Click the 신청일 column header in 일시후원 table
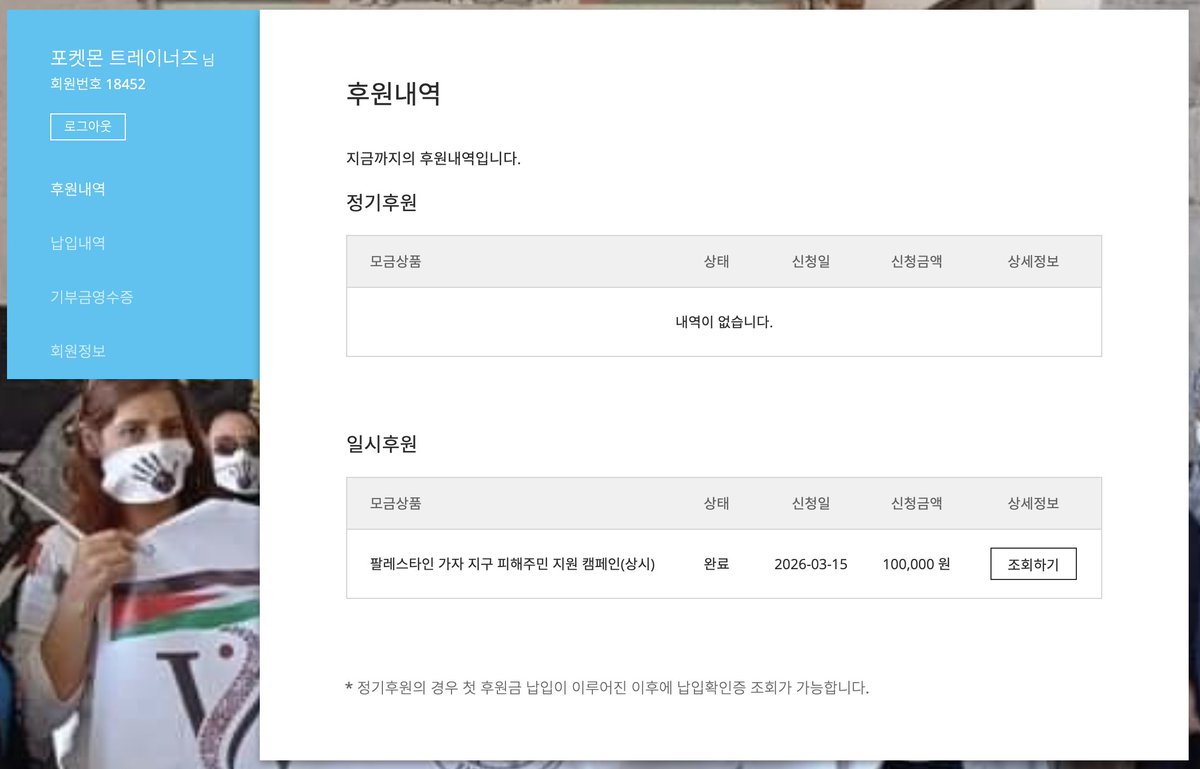The width and height of the screenshot is (1200, 769). (810, 503)
